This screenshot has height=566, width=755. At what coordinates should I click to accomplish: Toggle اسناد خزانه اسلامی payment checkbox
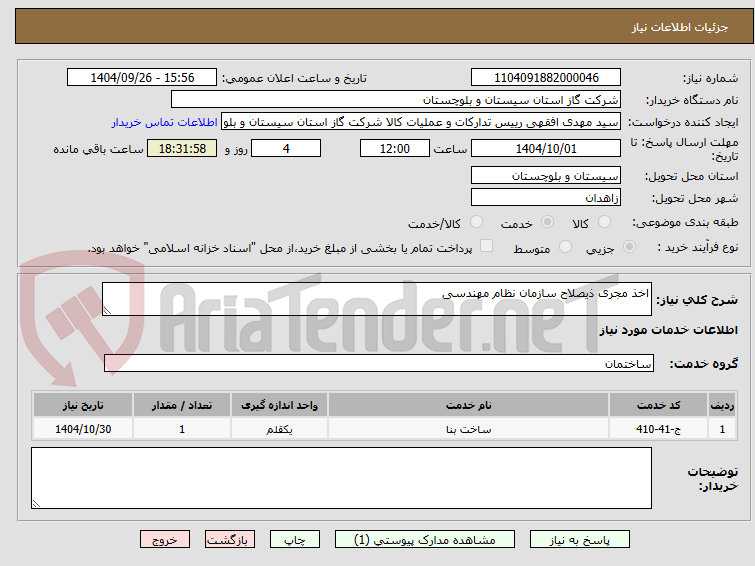[x=486, y=246]
